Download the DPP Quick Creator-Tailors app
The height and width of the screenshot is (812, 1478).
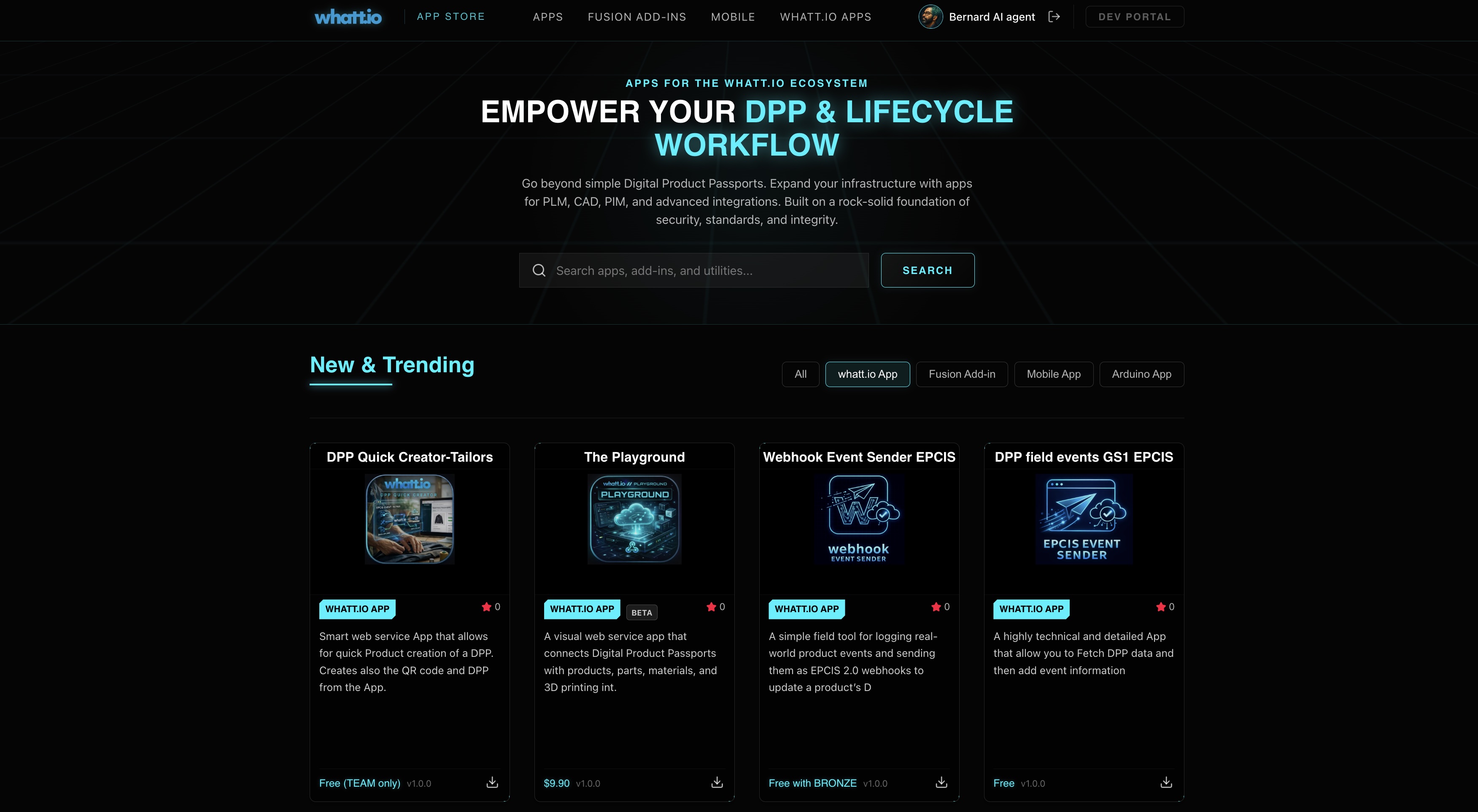(x=492, y=782)
